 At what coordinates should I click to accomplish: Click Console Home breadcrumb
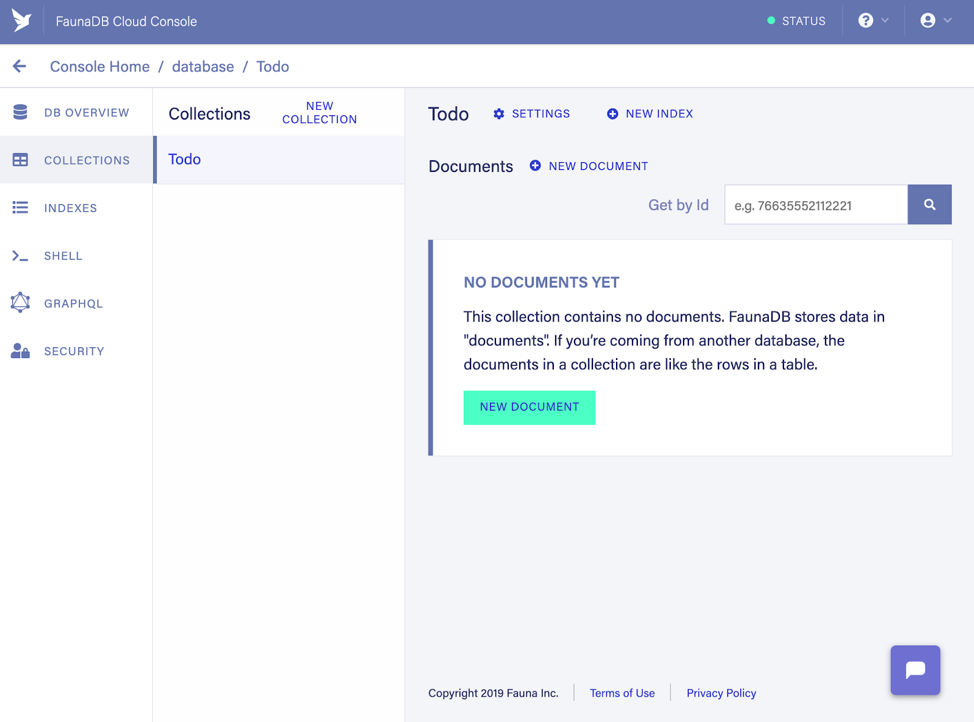99,66
